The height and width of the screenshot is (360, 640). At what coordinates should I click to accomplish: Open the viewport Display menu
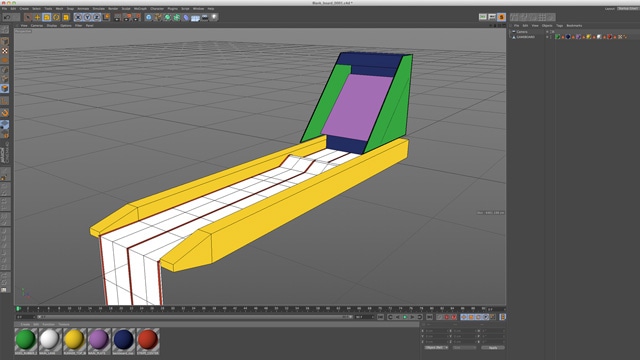point(52,25)
